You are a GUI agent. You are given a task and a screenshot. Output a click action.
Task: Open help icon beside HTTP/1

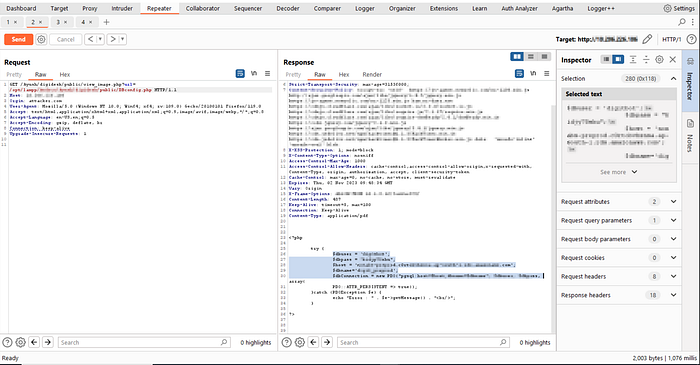[x=691, y=39]
